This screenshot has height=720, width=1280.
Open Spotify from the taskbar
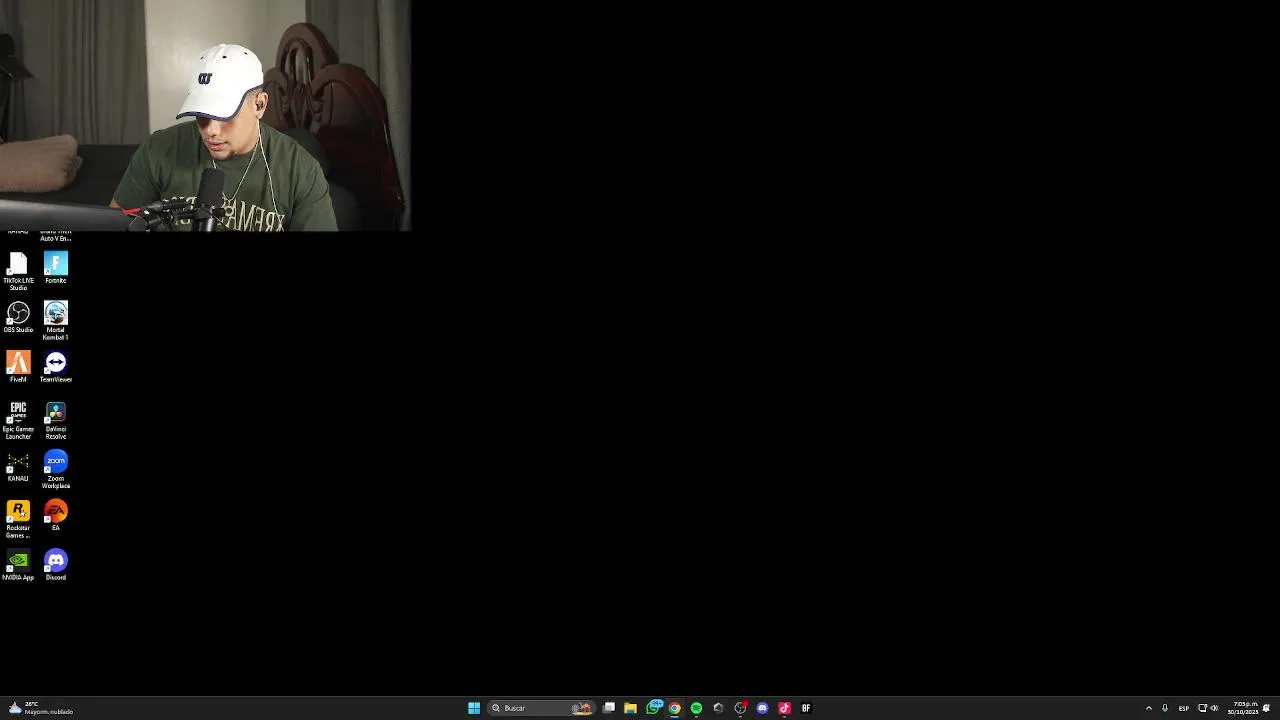(x=697, y=708)
